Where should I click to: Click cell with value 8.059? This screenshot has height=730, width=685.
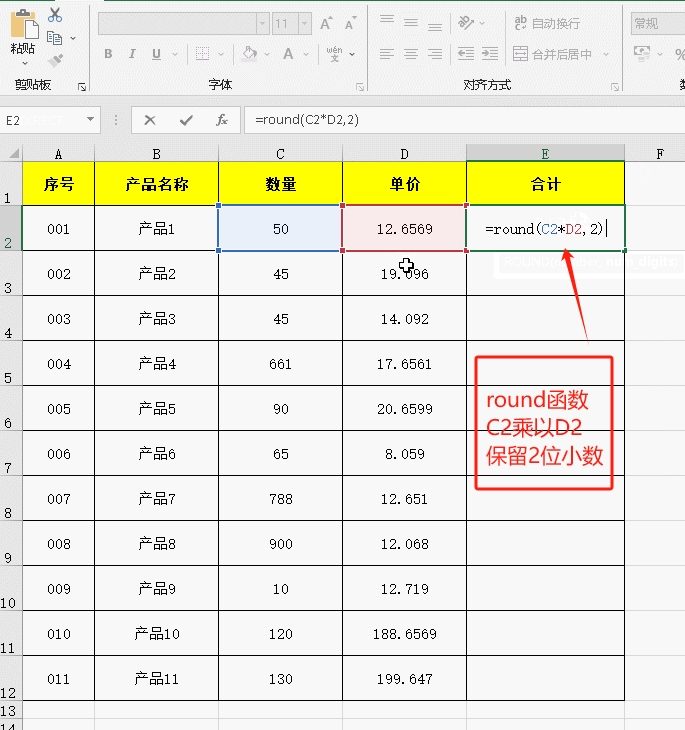(404, 454)
